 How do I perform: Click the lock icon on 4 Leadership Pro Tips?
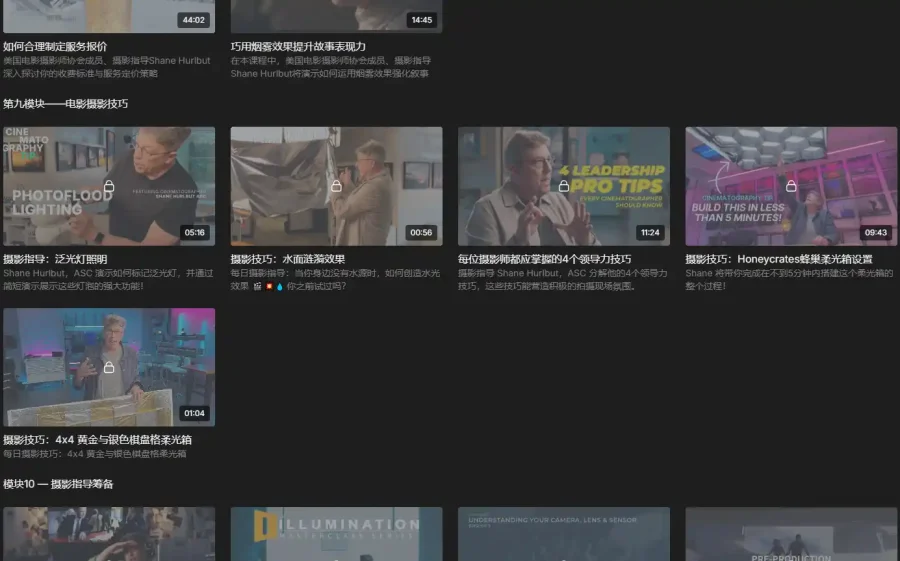click(x=564, y=186)
